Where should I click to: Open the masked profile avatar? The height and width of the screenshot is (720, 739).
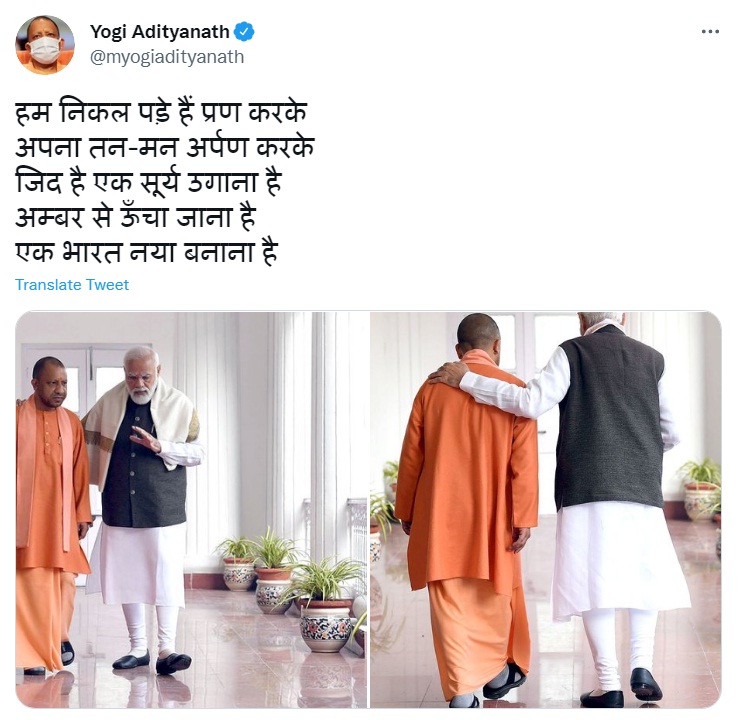[45, 45]
